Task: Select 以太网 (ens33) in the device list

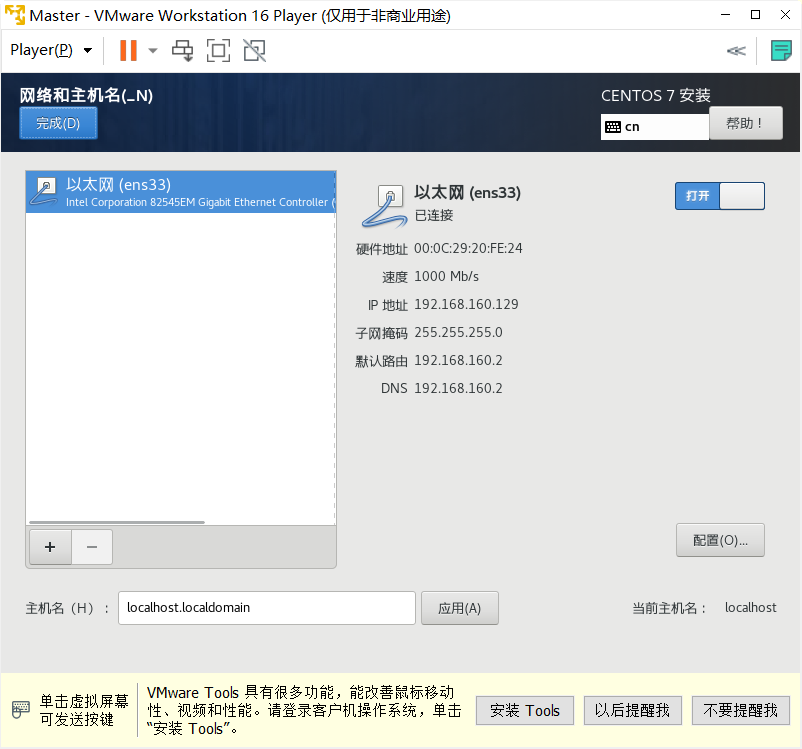Action: 181,192
